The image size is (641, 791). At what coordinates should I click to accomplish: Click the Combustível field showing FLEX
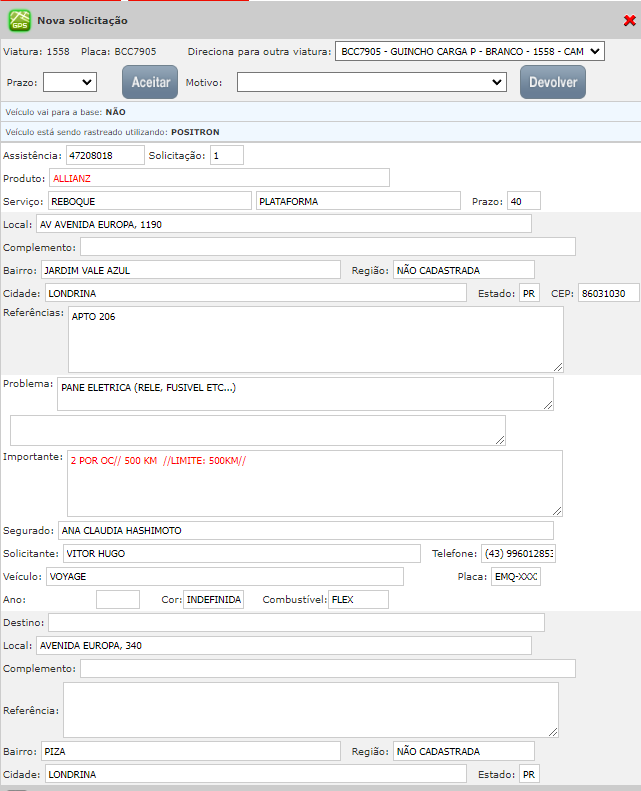(x=360, y=599)
